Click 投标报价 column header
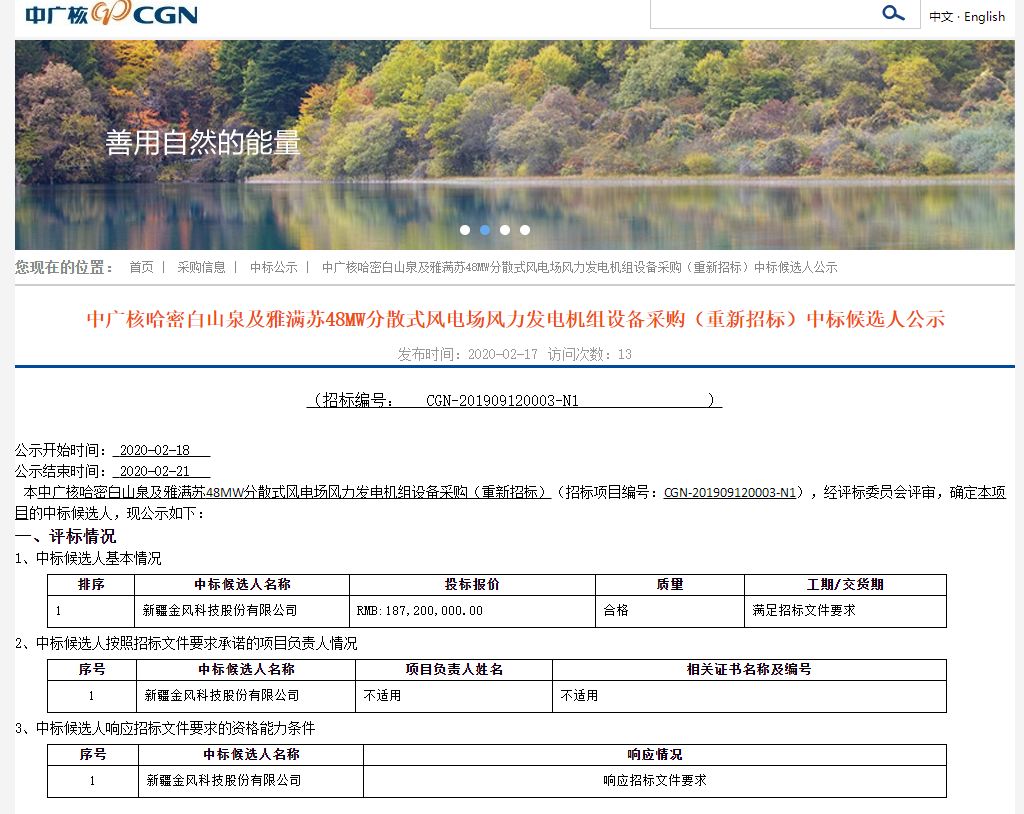This screenshot has height=814, width=1024. (472, 585)
